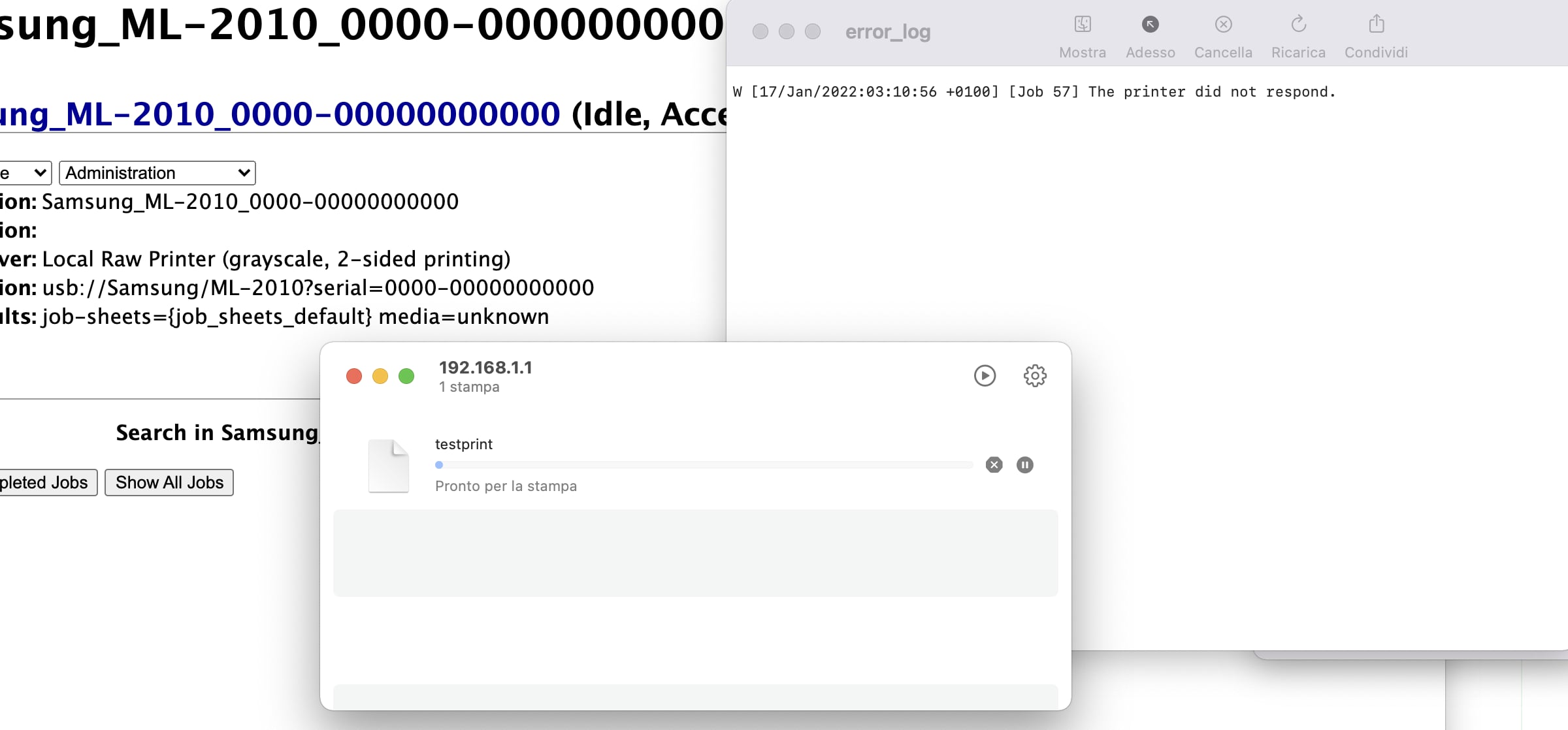Close the 192.168.1.1 print queue window
The width and height of the screenshot is (1568, 730).
click(354, 376)
